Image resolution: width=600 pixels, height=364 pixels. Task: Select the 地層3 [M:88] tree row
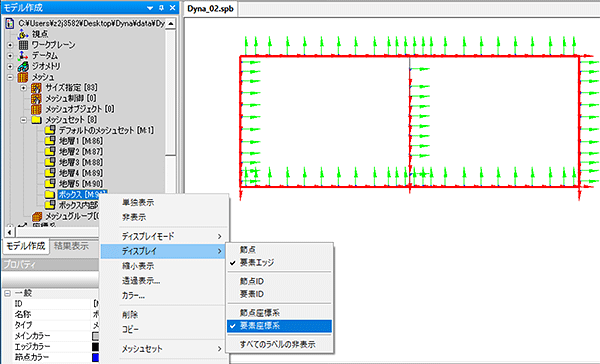(81, 162)
